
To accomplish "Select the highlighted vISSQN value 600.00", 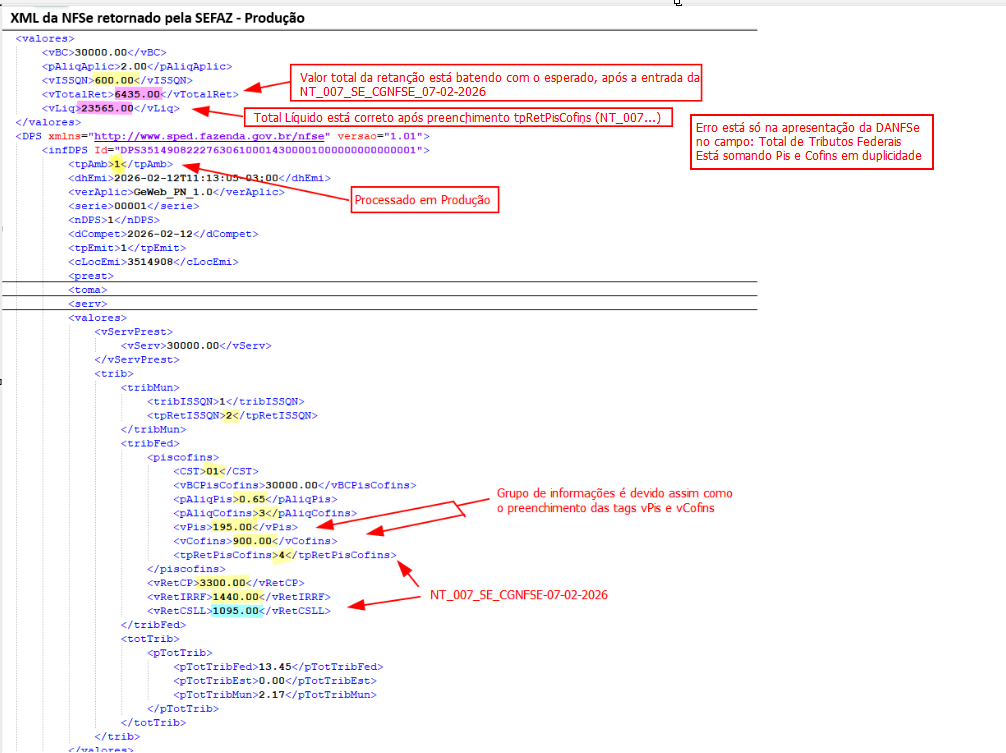I will (x=112, y=79).
